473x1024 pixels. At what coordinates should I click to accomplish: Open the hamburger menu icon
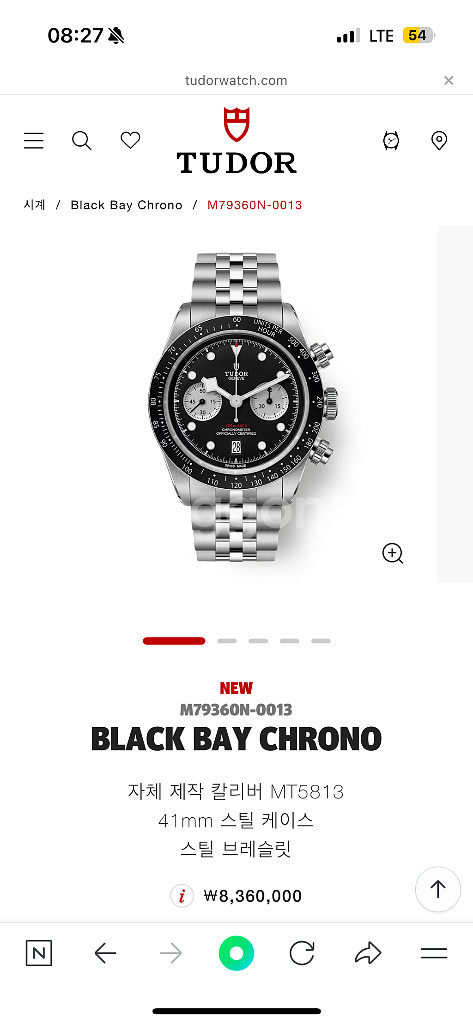(x=34, y=140)
